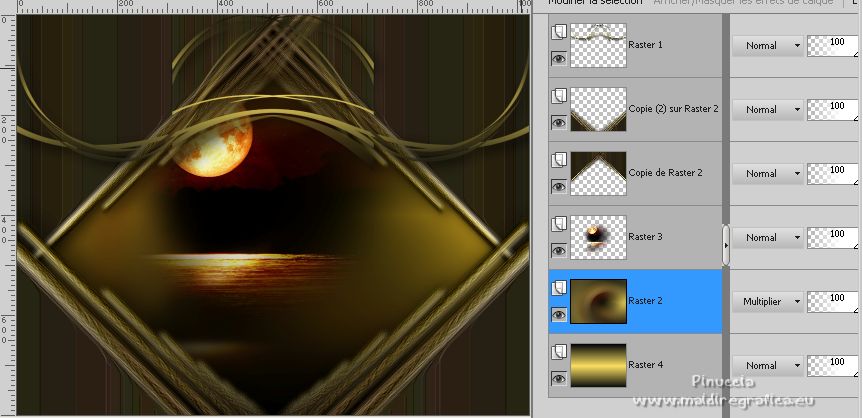This screenshot has height=418, width=863.
Task: Adjust the opacity slider of Raster 4
Action: click(x=833, y=365)
